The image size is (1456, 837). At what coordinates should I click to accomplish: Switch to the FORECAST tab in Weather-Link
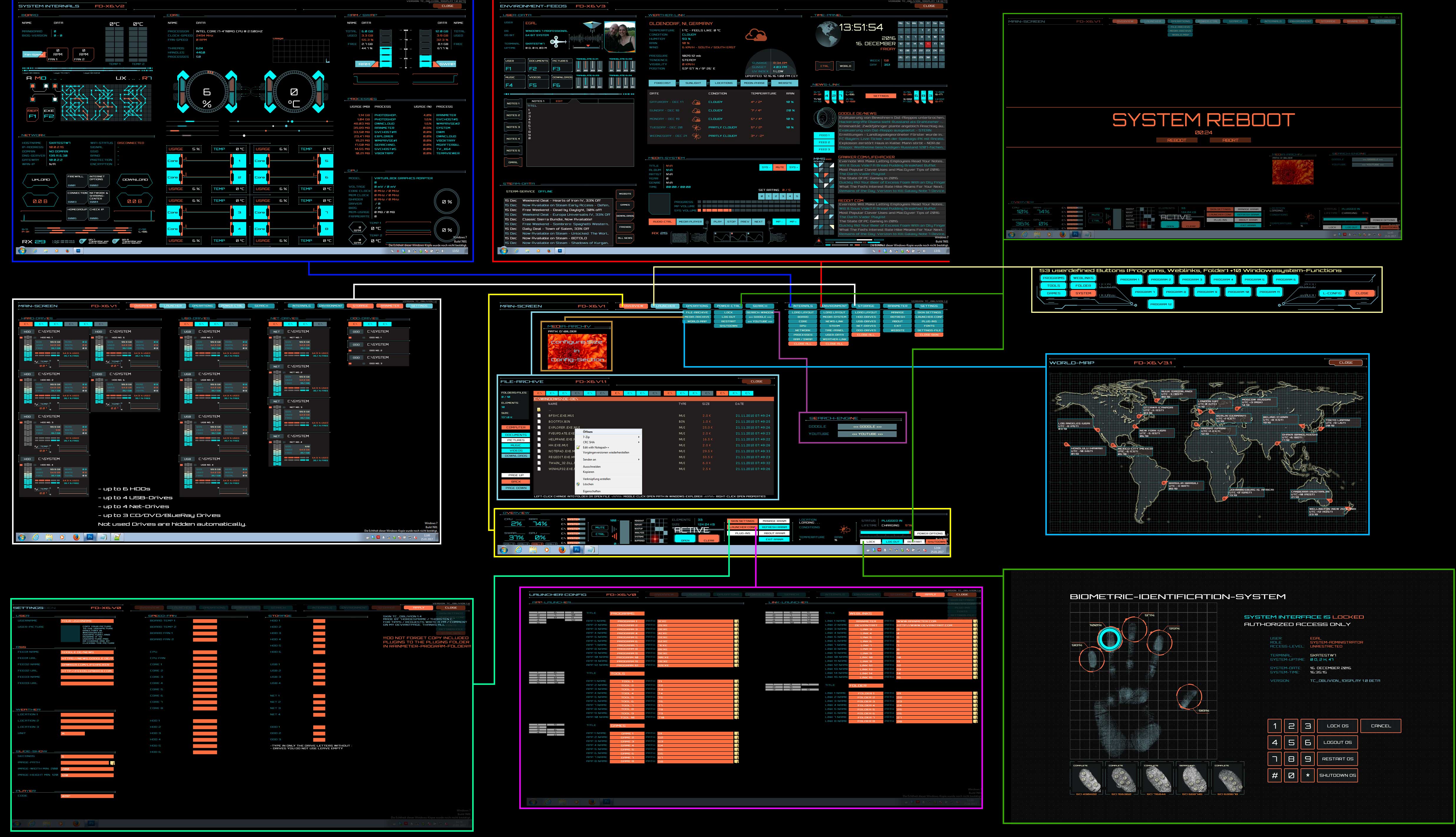(x=662, y=83)
